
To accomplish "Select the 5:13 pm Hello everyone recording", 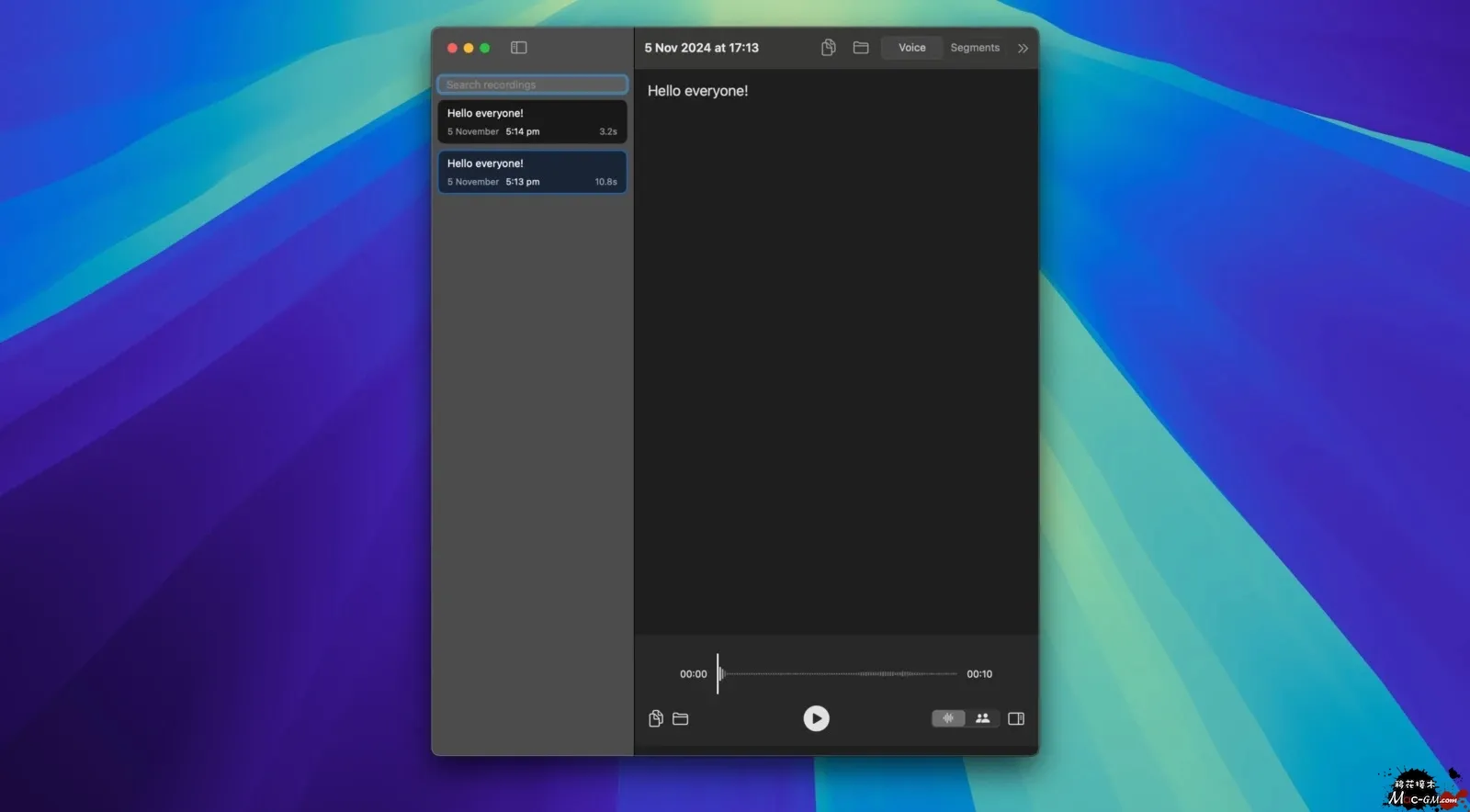I will [x=533, y=173].
